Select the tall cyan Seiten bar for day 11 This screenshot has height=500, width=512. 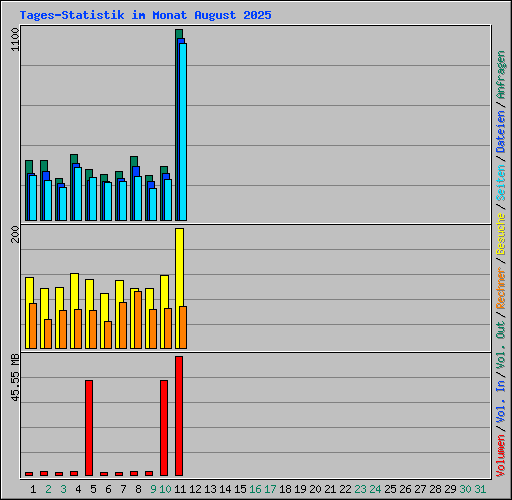[x=183, y=132]
